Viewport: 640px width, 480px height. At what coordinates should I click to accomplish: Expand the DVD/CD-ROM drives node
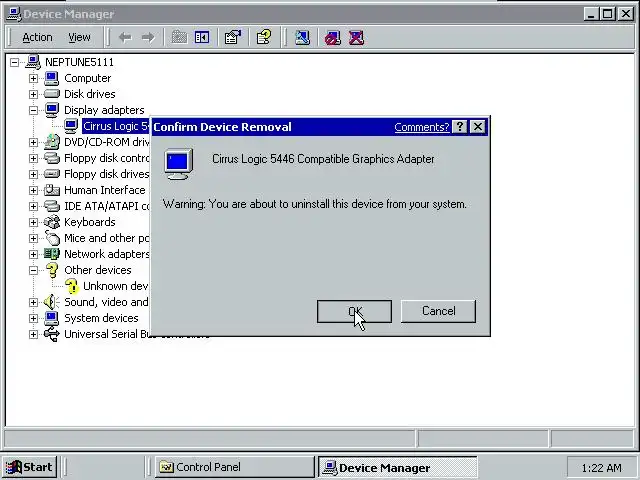pos(33,142)
